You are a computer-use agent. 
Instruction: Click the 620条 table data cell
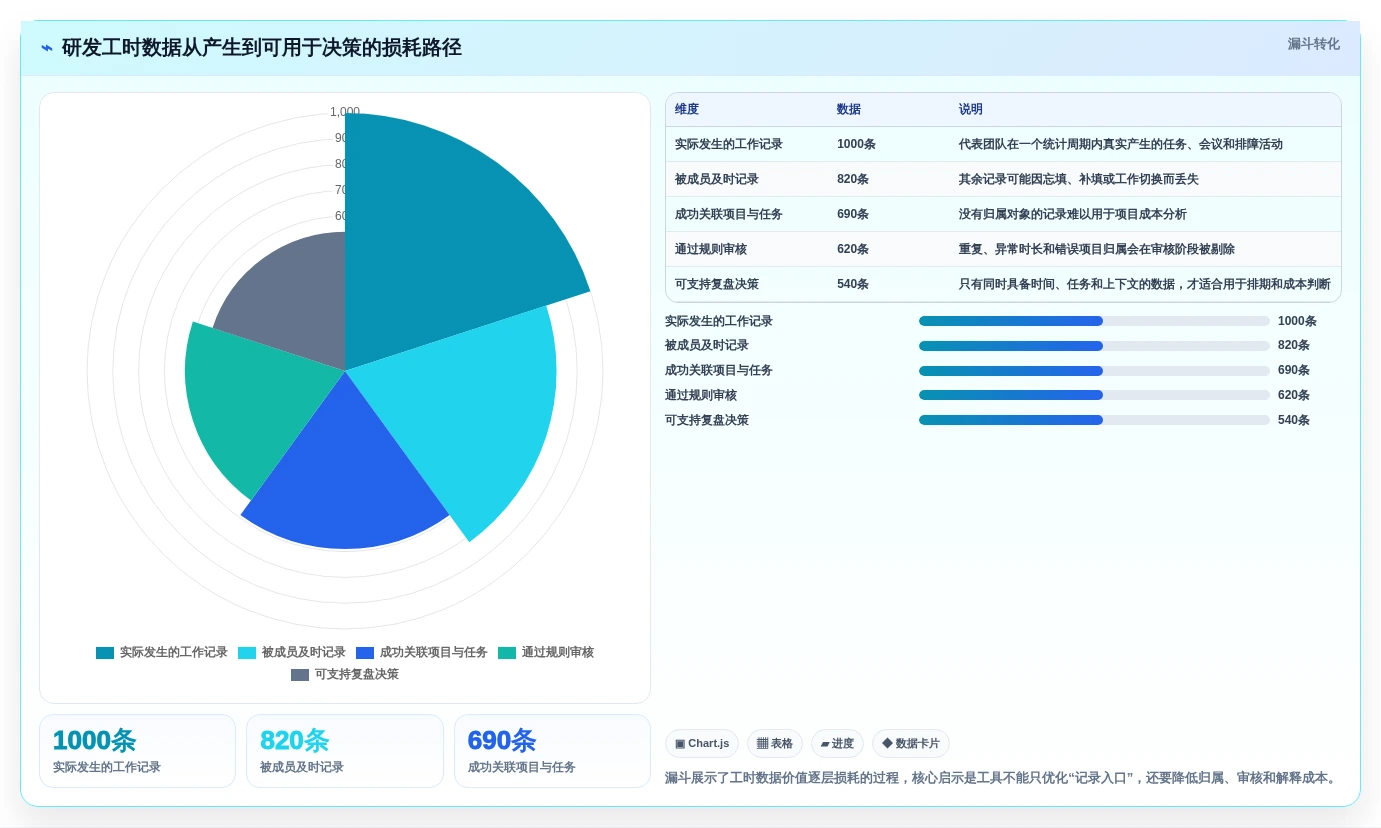(853, 249)
